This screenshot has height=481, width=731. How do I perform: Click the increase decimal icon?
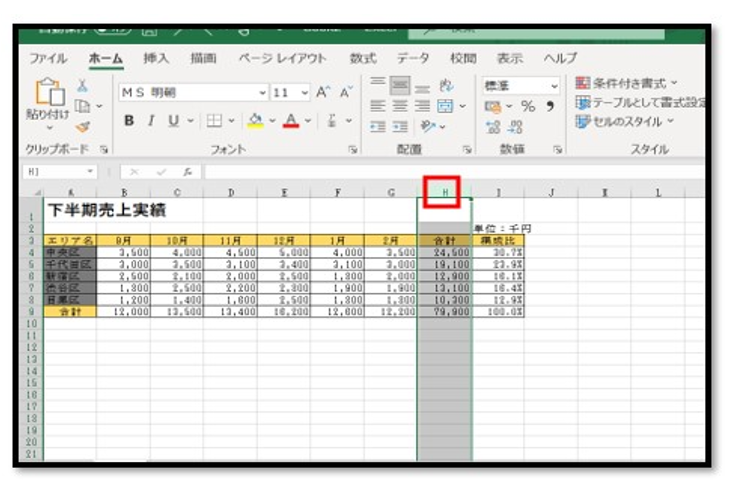click(493, 127)
